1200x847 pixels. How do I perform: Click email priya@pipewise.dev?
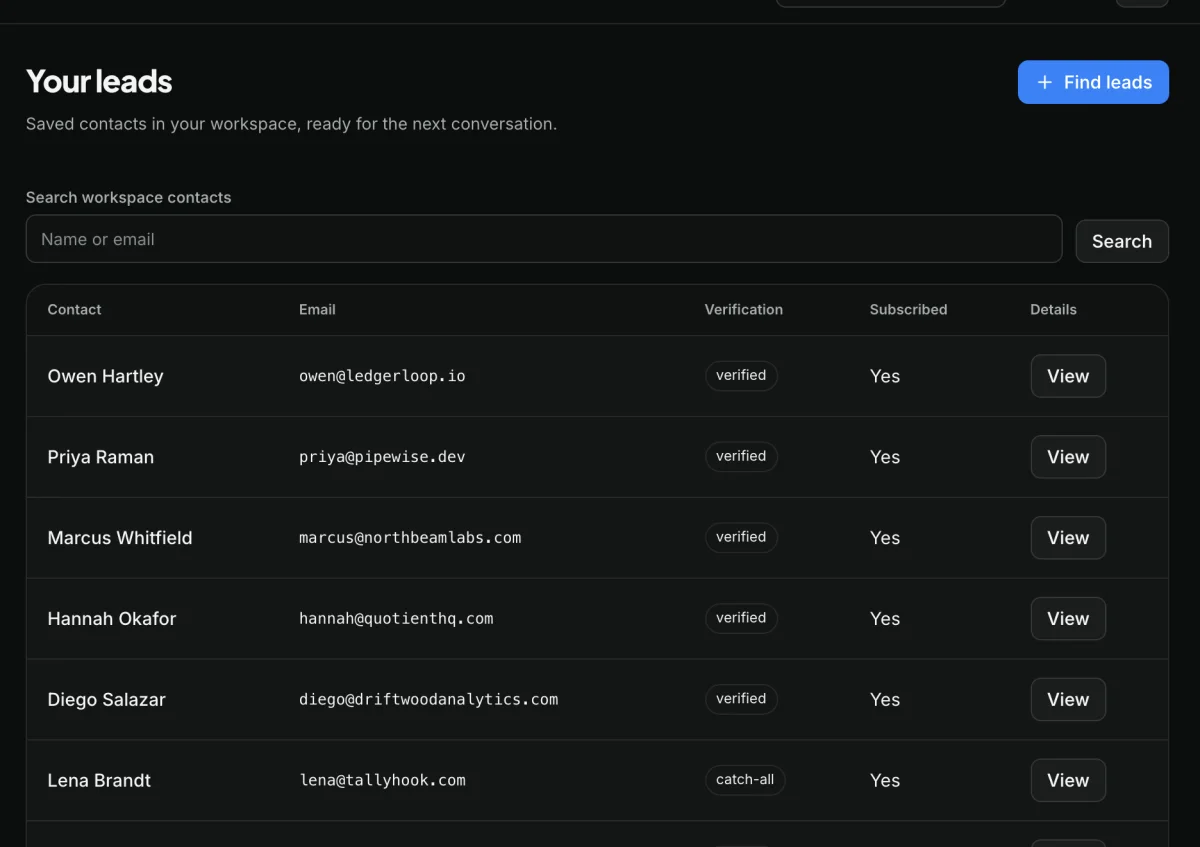tap(382, 457)
